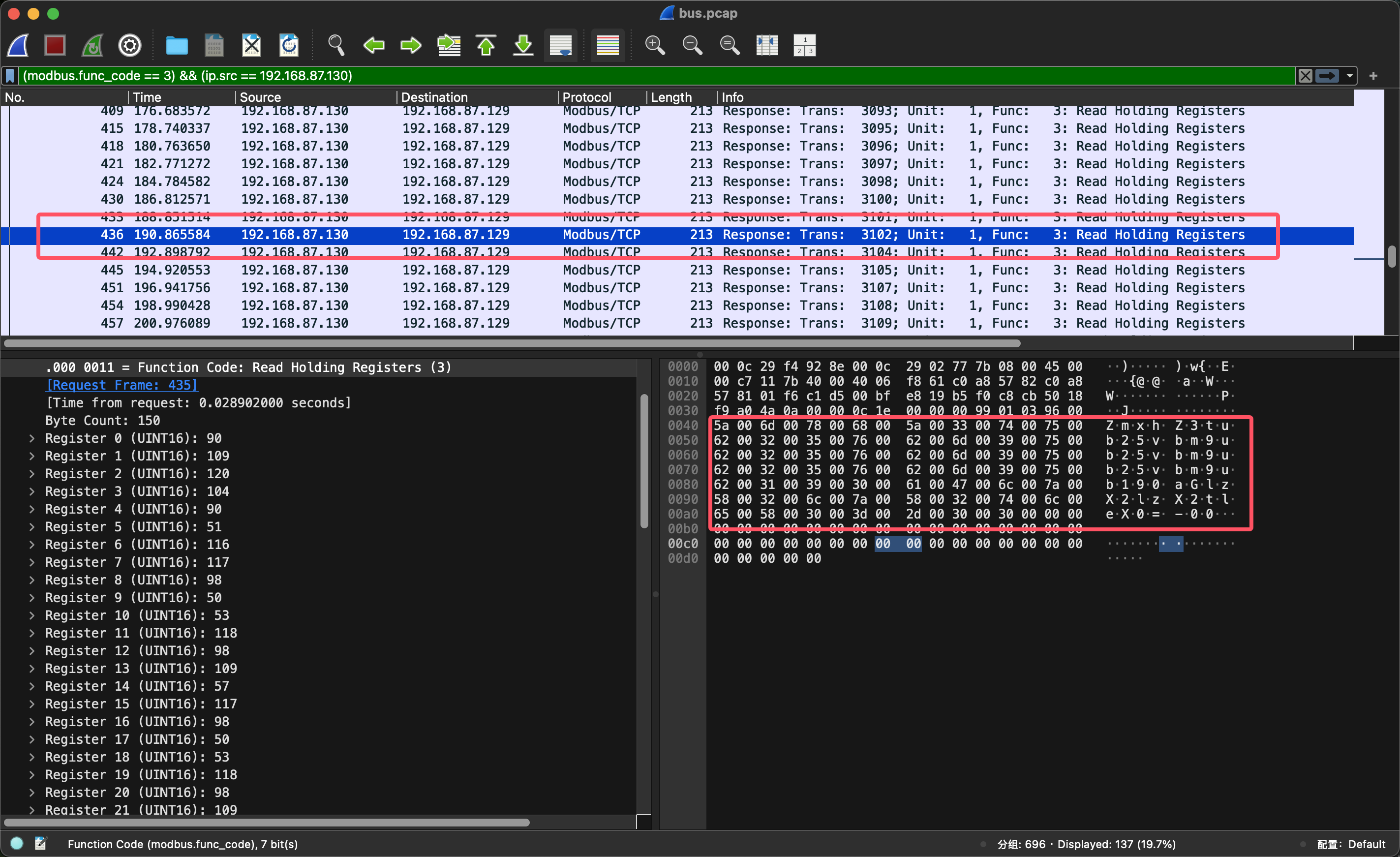This screenshot has height=857, width=1400.
Task: Expand Register 19 (UINT16): 118
Action: click(32, 774)
